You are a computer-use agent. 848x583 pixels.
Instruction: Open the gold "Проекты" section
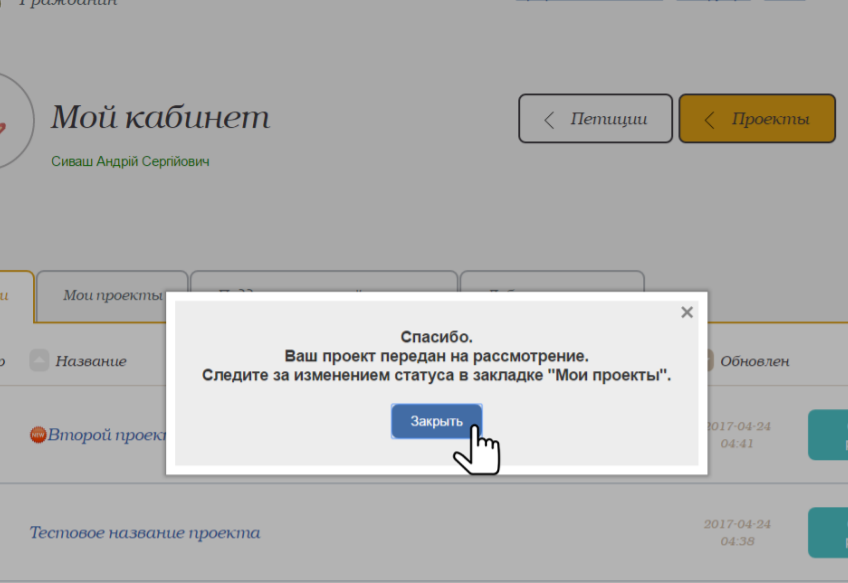(757, 118)
